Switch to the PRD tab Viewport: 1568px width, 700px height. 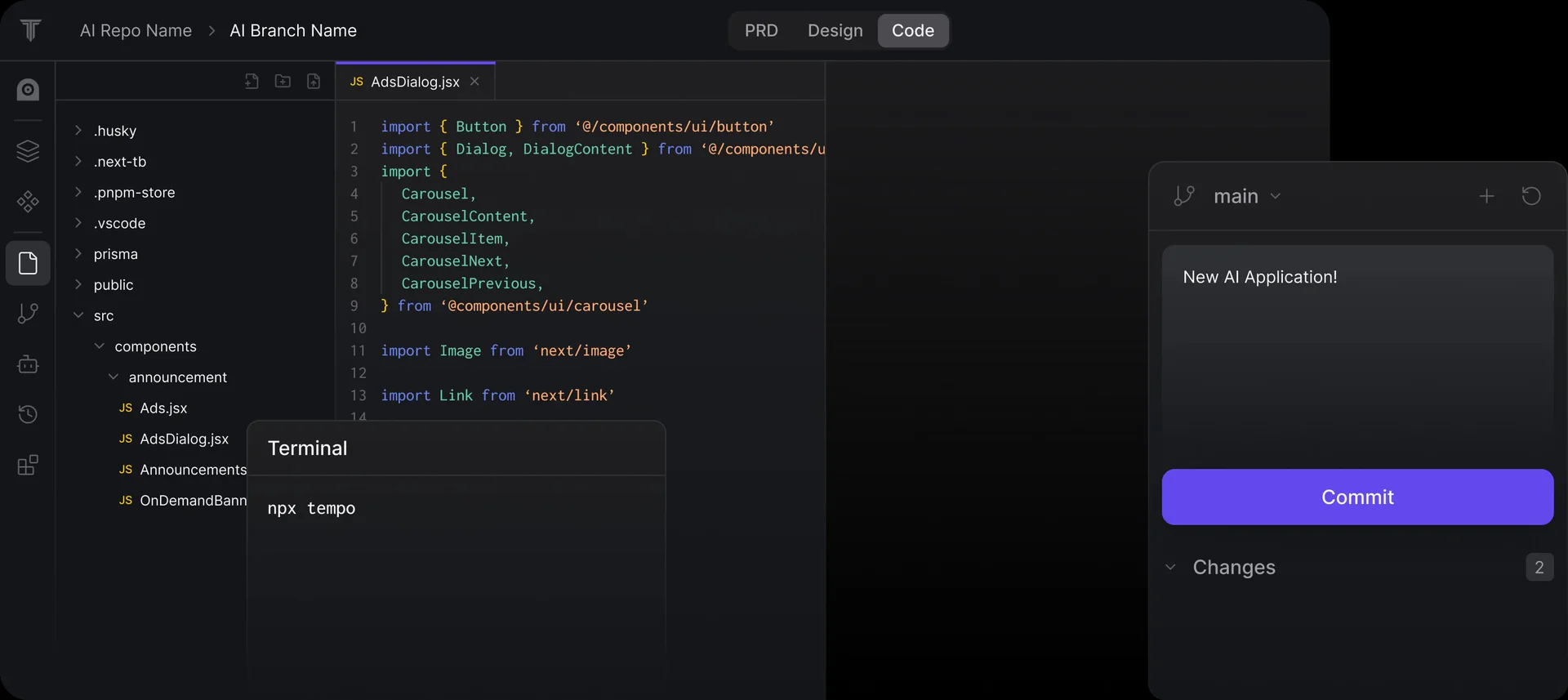pyautogui.click(x=761, y=31)
